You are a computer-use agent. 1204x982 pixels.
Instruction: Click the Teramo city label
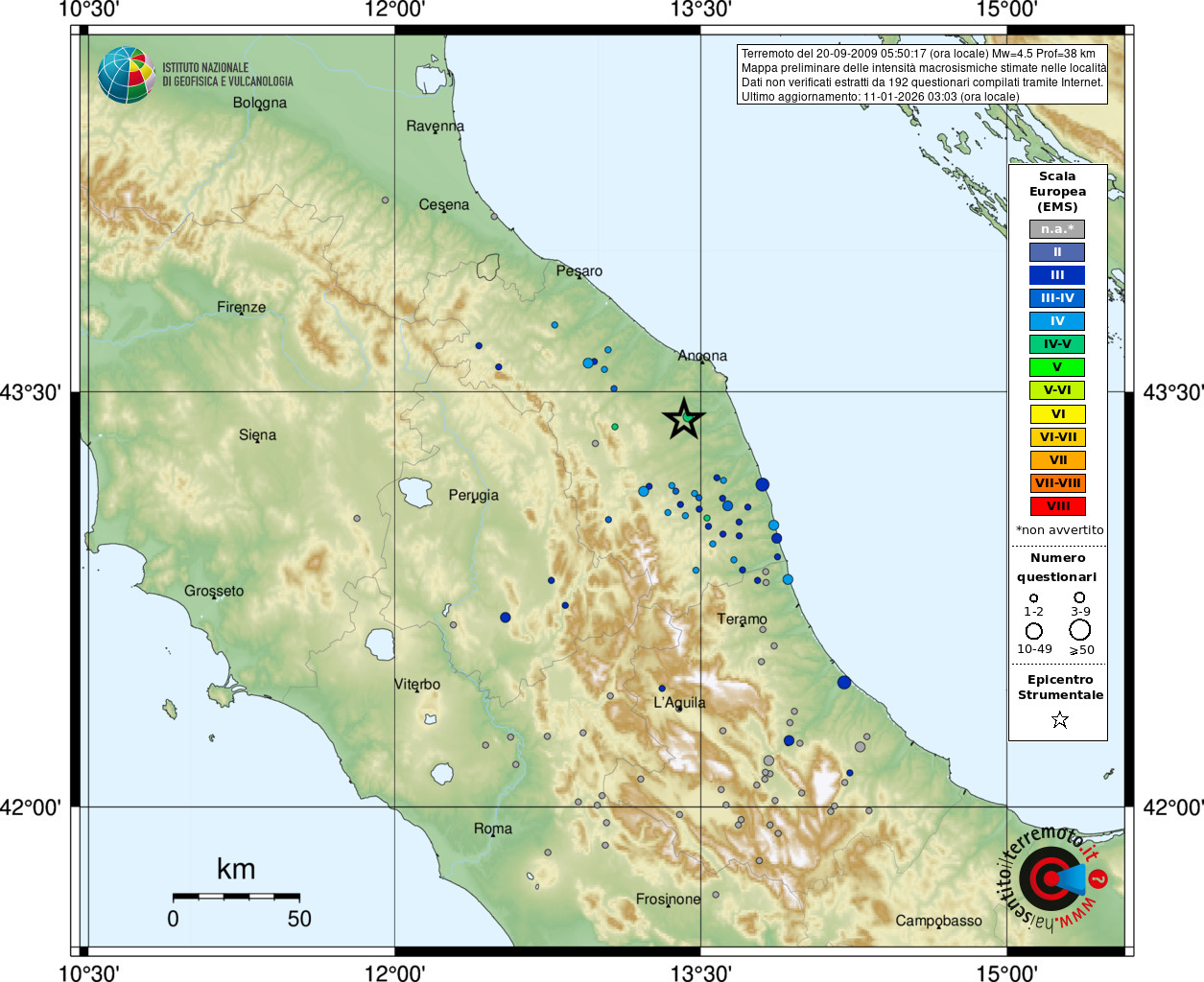pos(742,620)
